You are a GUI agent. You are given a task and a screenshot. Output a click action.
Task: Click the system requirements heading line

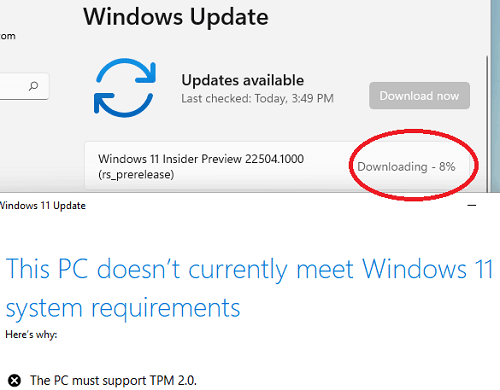click(x=123, y=309)
